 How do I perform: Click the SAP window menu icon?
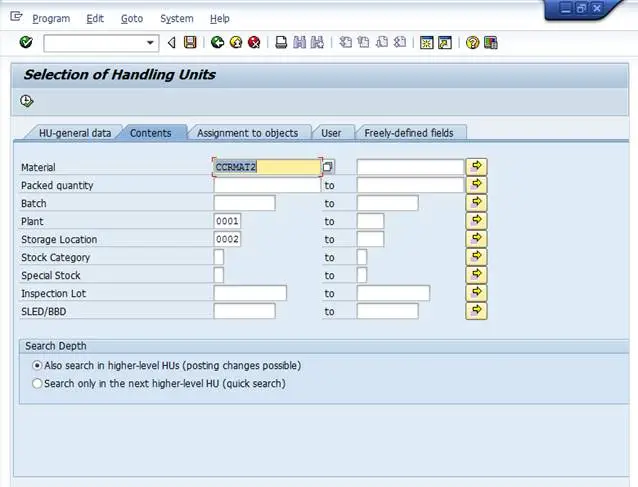click(x=16, y=17)
